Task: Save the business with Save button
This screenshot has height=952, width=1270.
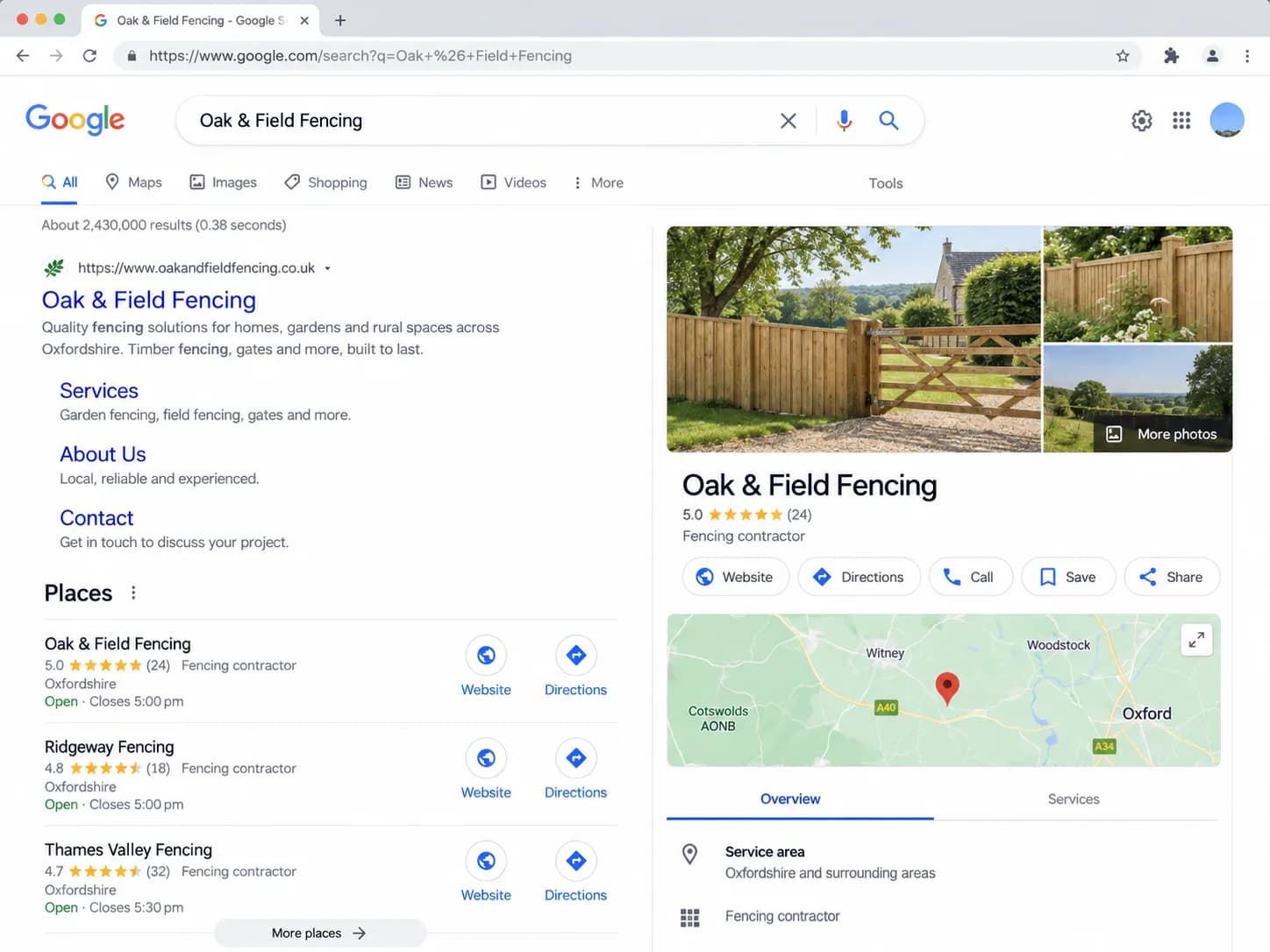Action: point(1068,577)
